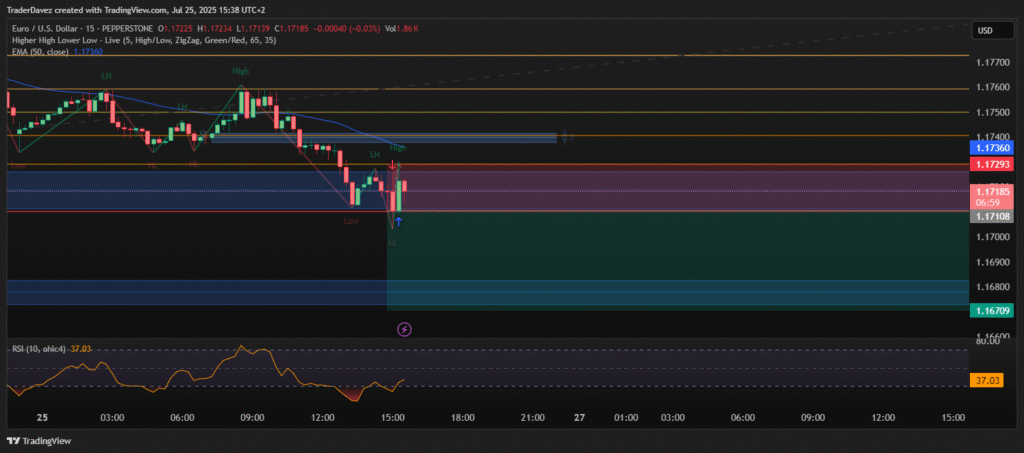Click the 1.17500 price scale tick

point(991,112)
